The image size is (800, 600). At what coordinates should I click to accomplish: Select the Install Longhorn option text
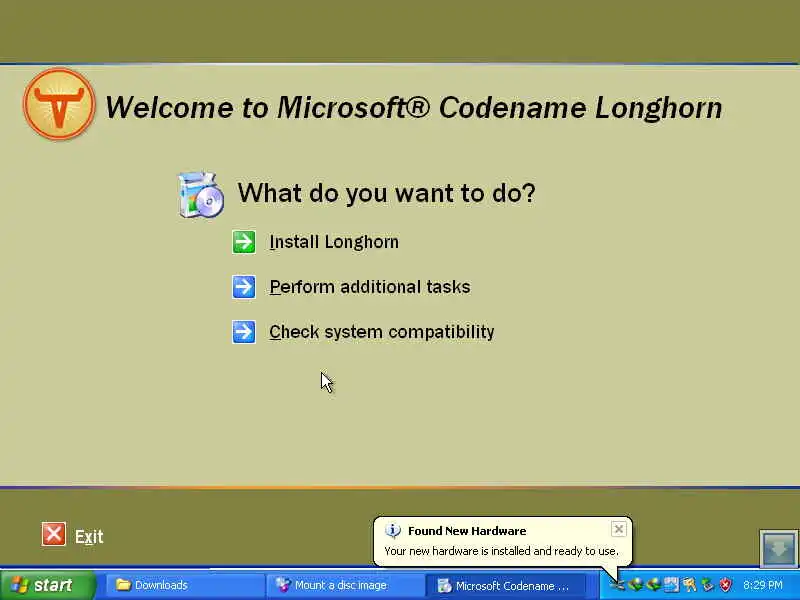(x=334, y=242)
